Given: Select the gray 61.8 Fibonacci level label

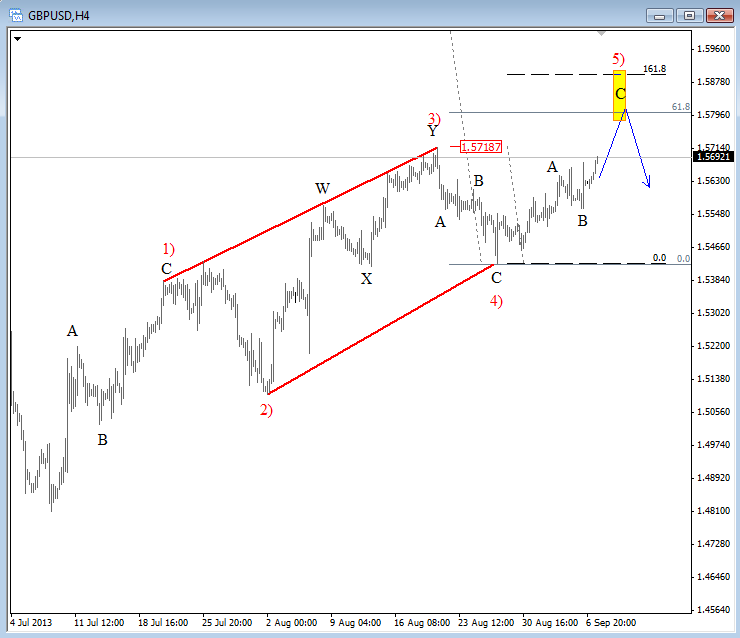Looking at the screenshot, I should (x=680, y=106).
